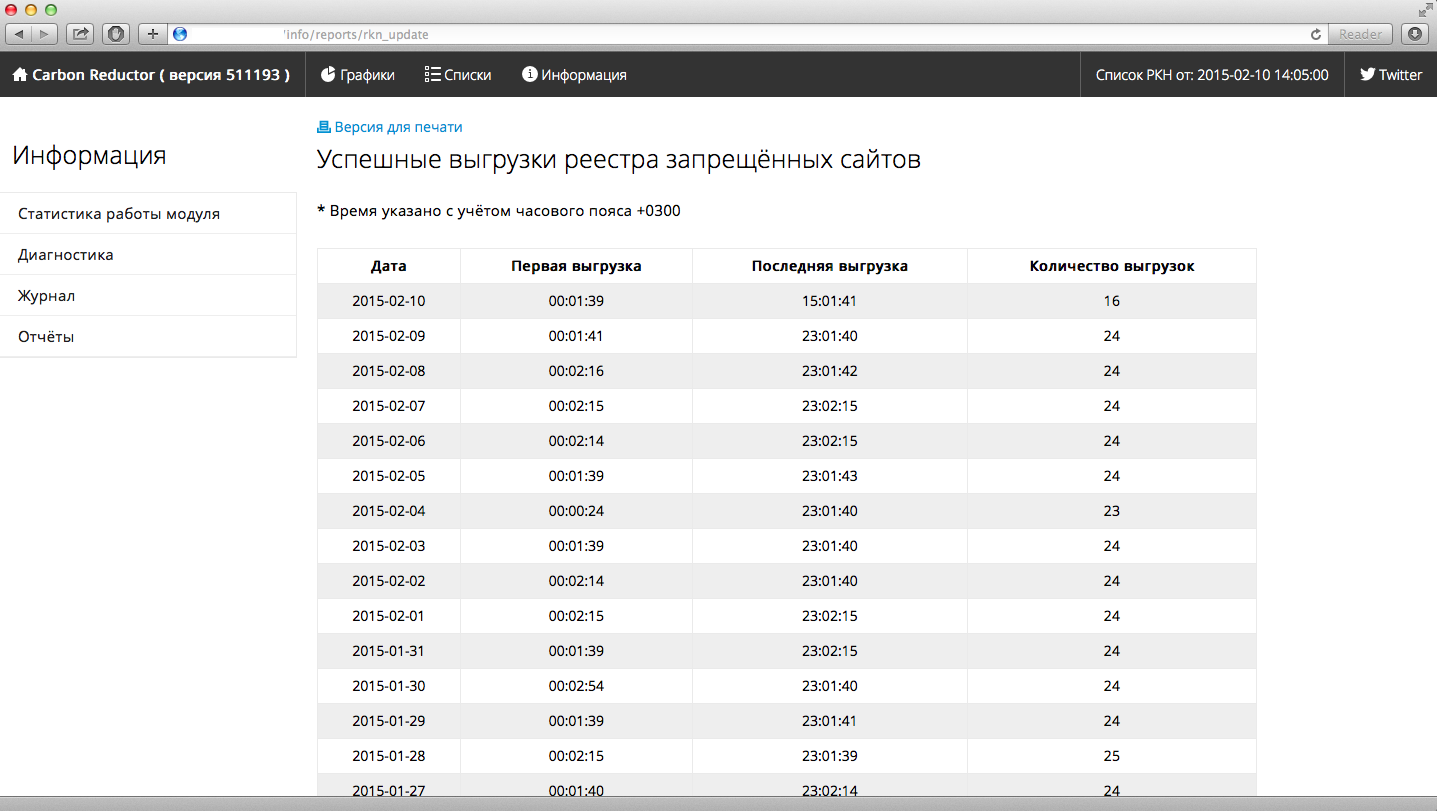This screenshot has width=1437, height=811.
Task: Open the Информация menu
Action: pyautogui.click(x=574, y=75)
